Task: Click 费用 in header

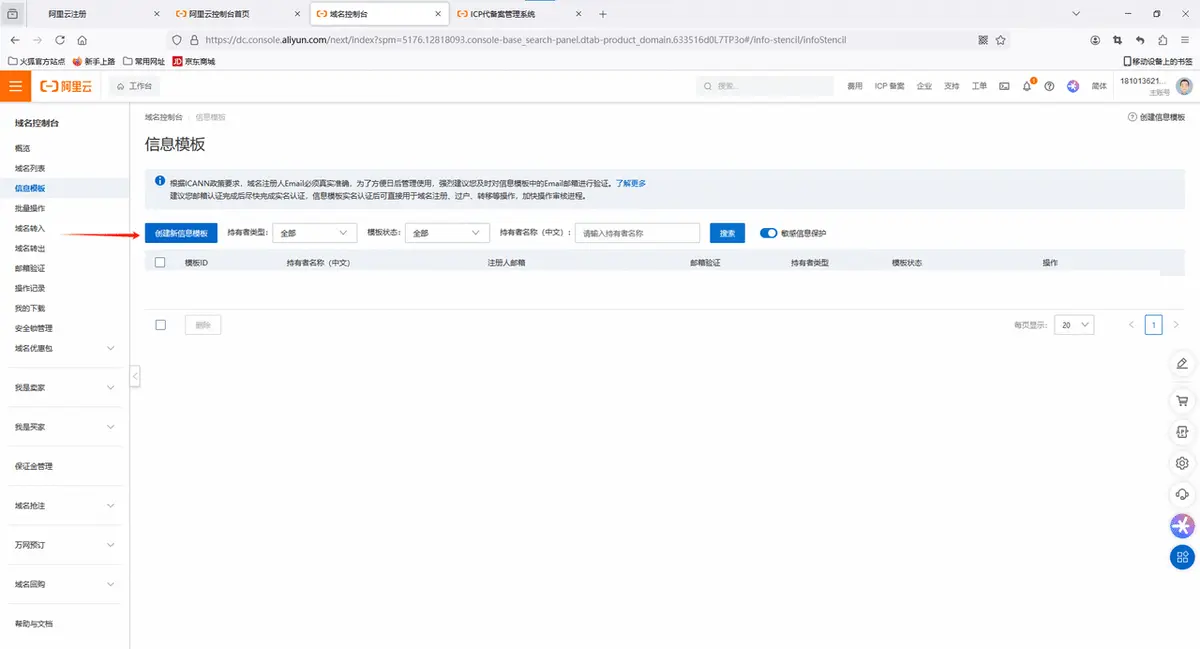Action: click(x=855, y=87)
